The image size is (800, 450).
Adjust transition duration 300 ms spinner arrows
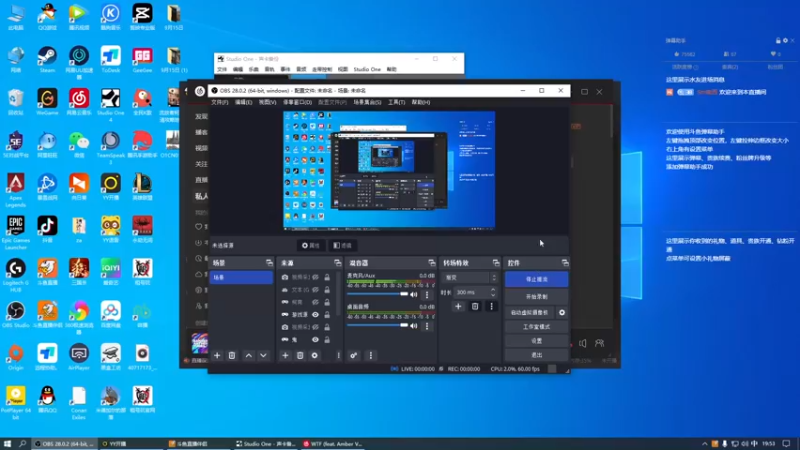493,292
